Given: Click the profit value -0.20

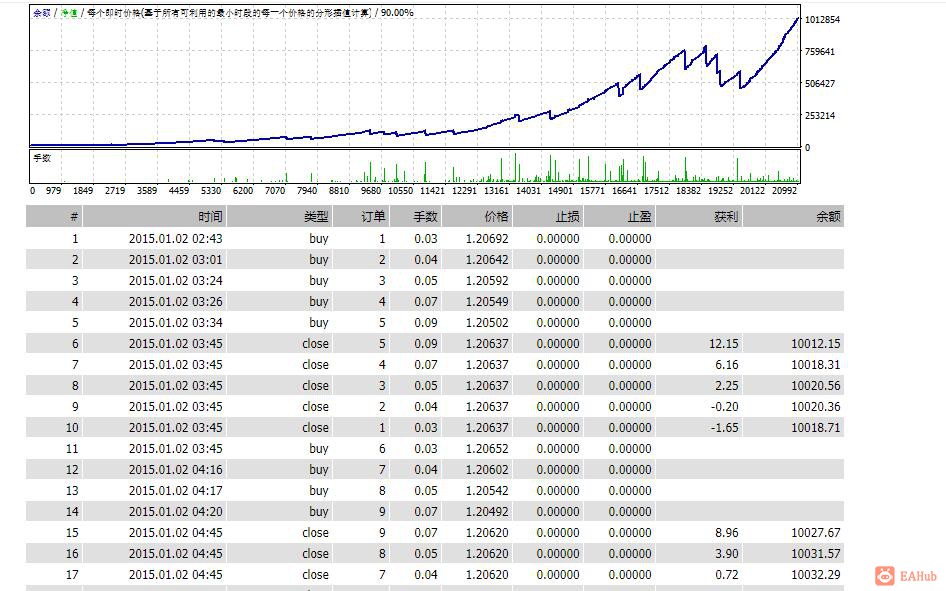Looking at the screenshot, I should (725, 406).
